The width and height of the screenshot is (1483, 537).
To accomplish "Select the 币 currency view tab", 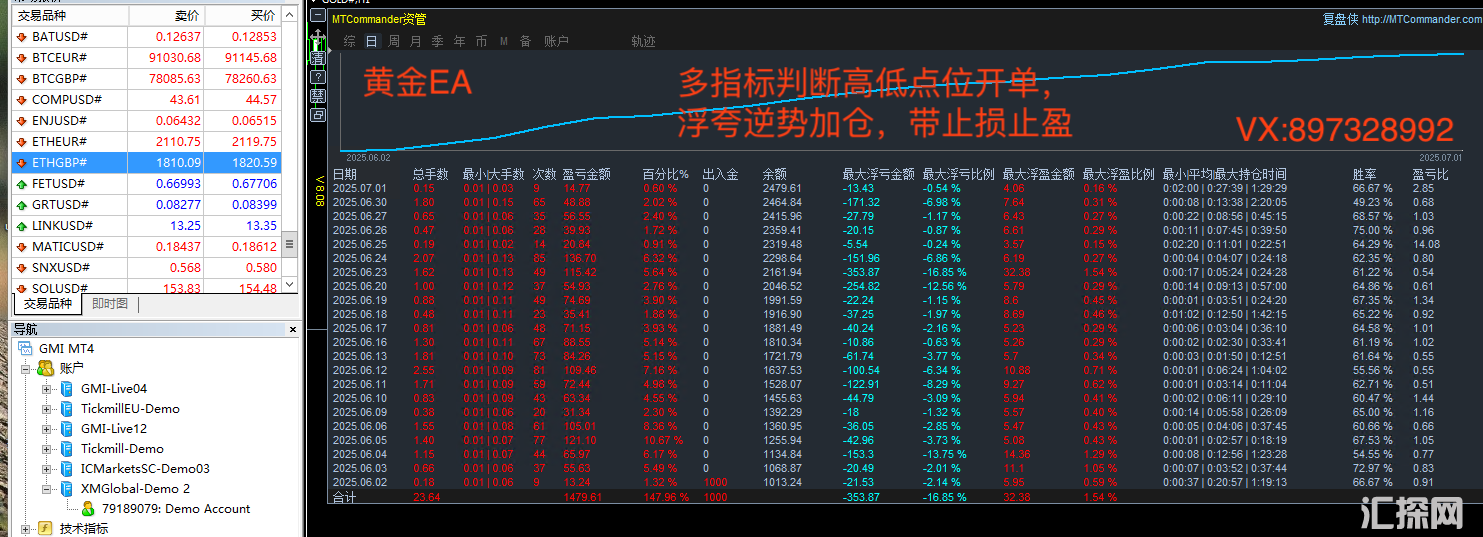I will [482, 41].
